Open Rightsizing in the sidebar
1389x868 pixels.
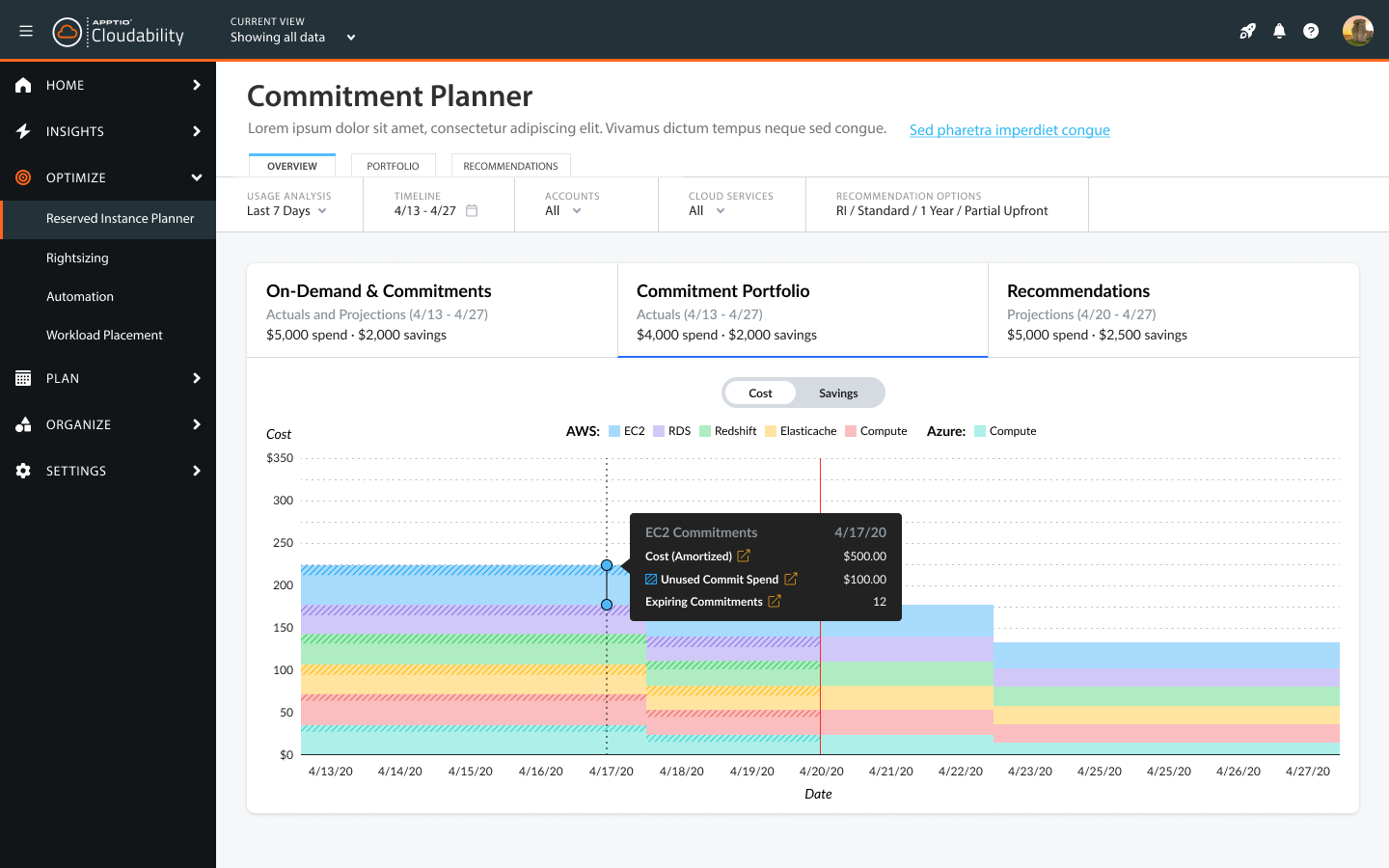[x=77, y=258]
